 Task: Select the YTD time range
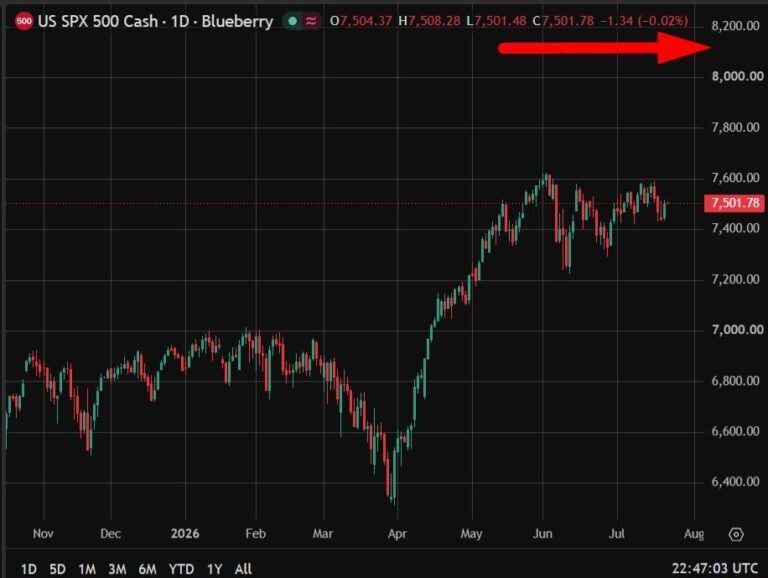(181, 569)
